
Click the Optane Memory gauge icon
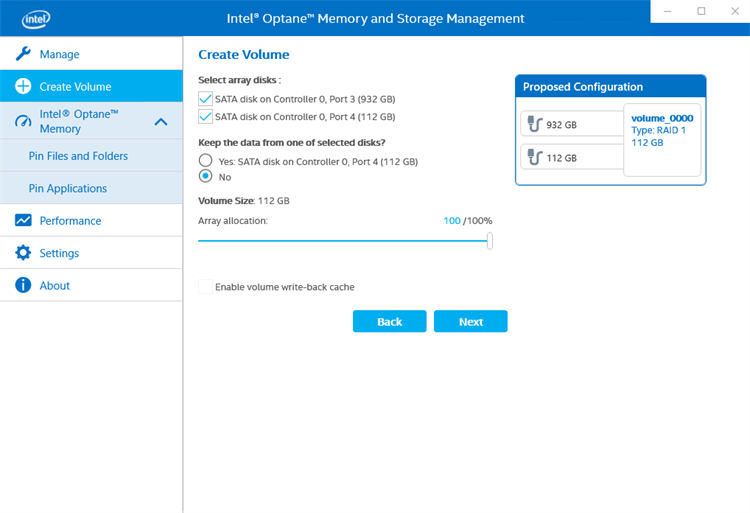point(23,122)
